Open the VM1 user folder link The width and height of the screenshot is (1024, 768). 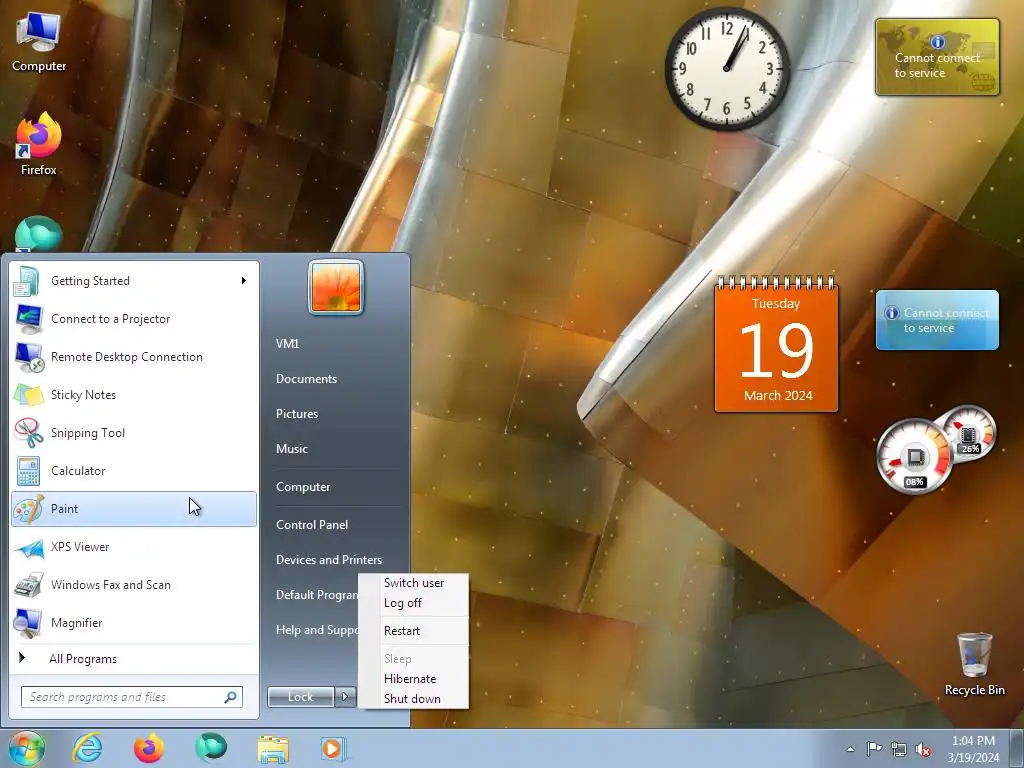[x=287, y=344]
